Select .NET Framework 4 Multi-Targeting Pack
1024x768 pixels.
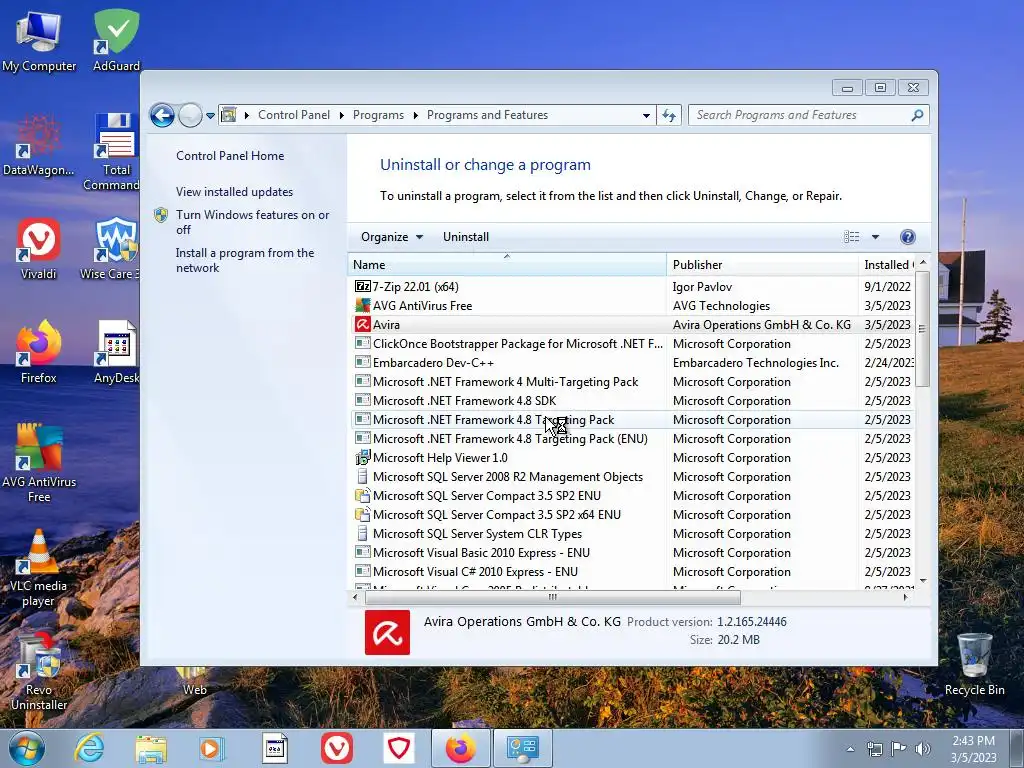click(632, 381)
